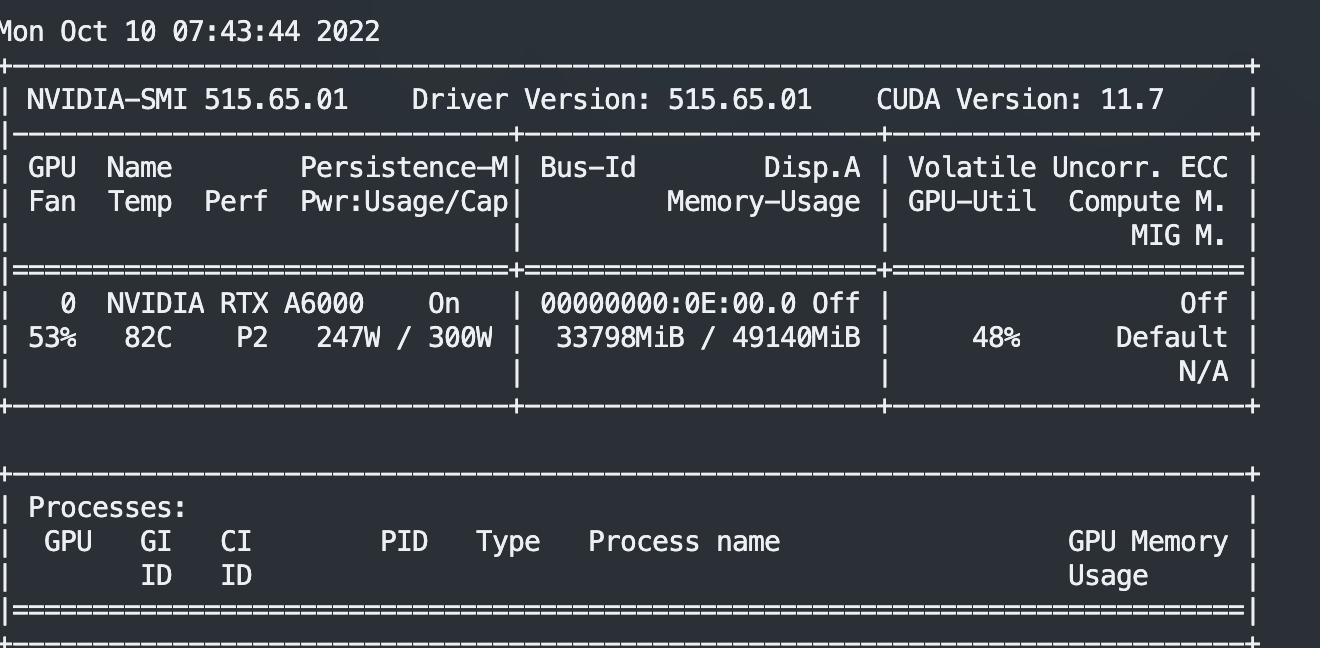Image resolution: width=1320 pixels, height=648 pixels.
Task: Click the 'Compute M.' header
Action: (x=1148, y=202)
